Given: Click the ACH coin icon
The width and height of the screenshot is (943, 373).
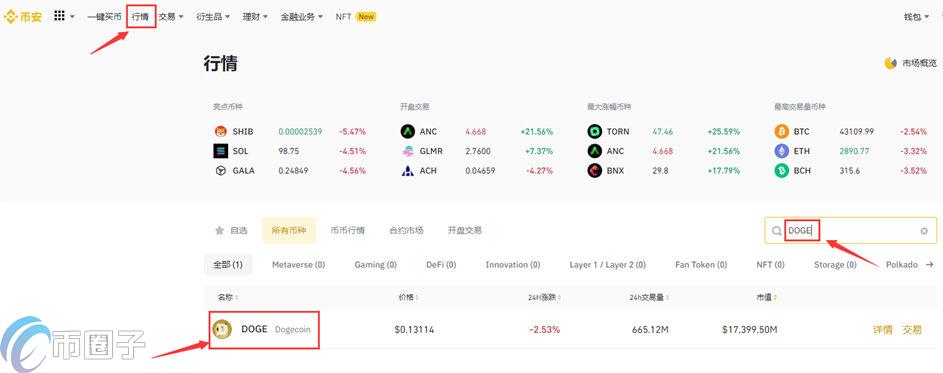Looking at the screenshot, I should (408, 171).
